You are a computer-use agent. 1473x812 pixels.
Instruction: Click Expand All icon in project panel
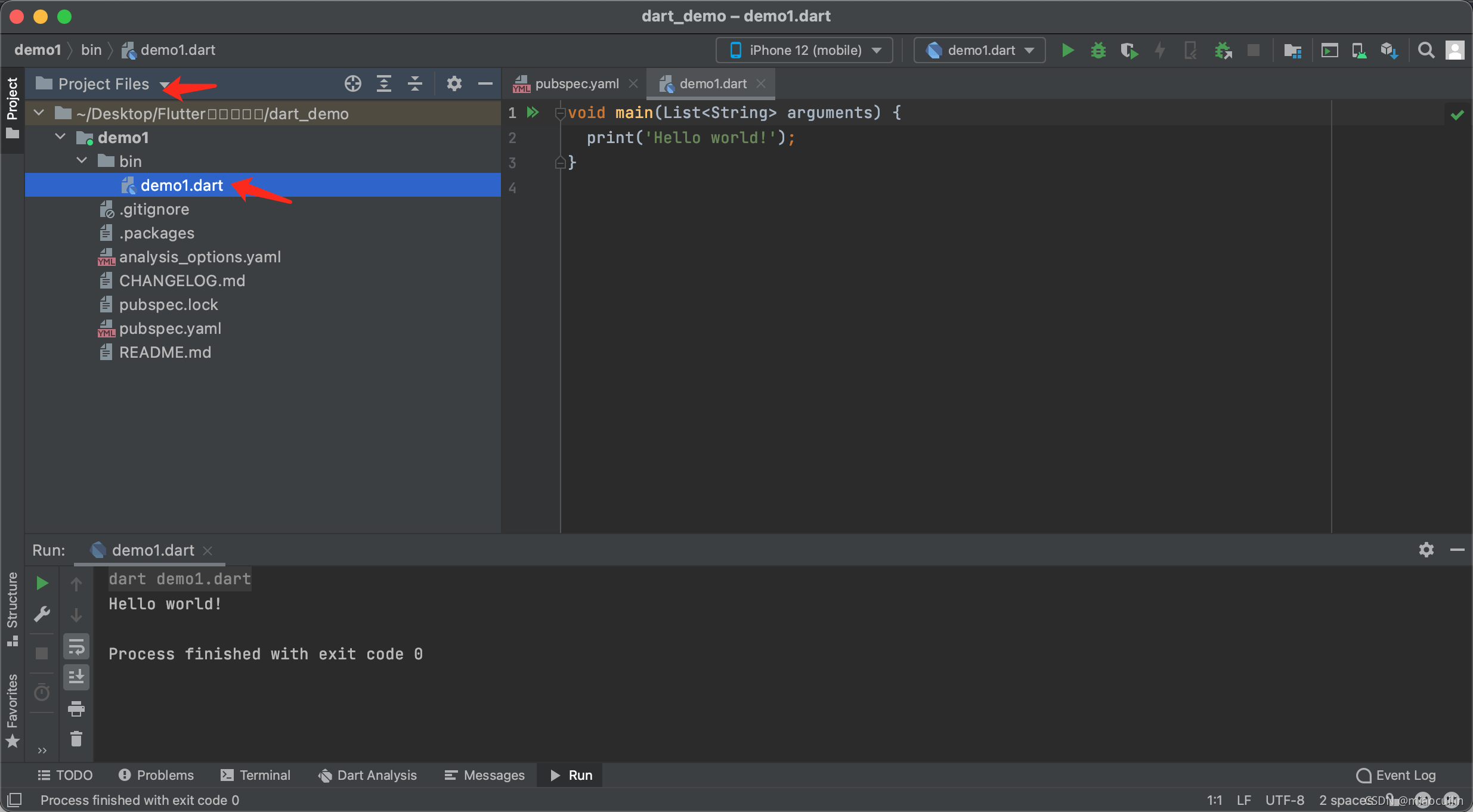(384, 83)
